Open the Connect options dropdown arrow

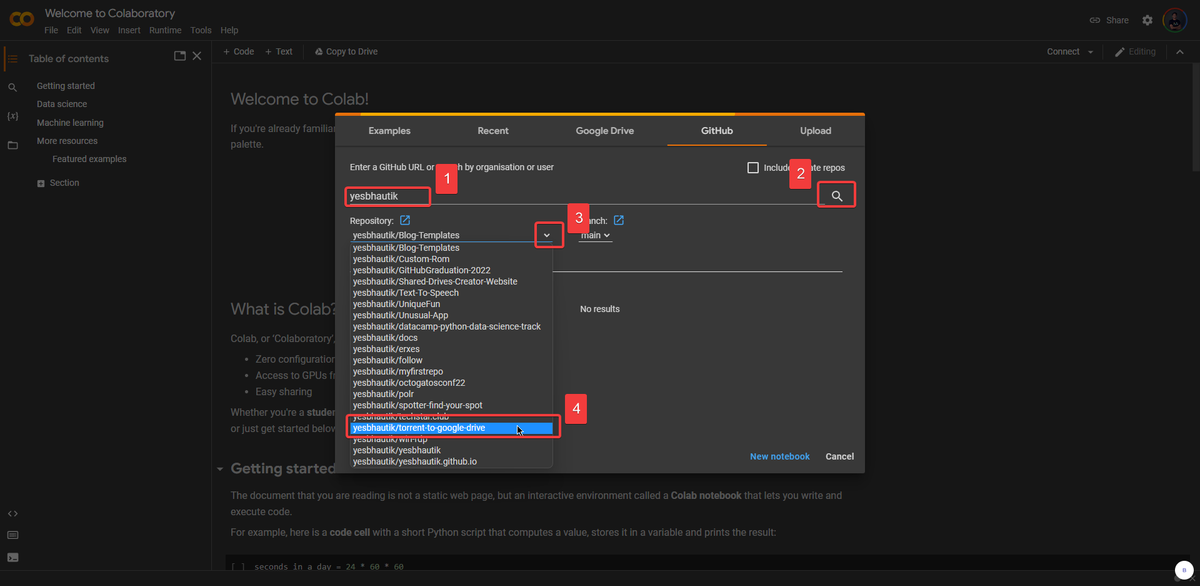1090,52
